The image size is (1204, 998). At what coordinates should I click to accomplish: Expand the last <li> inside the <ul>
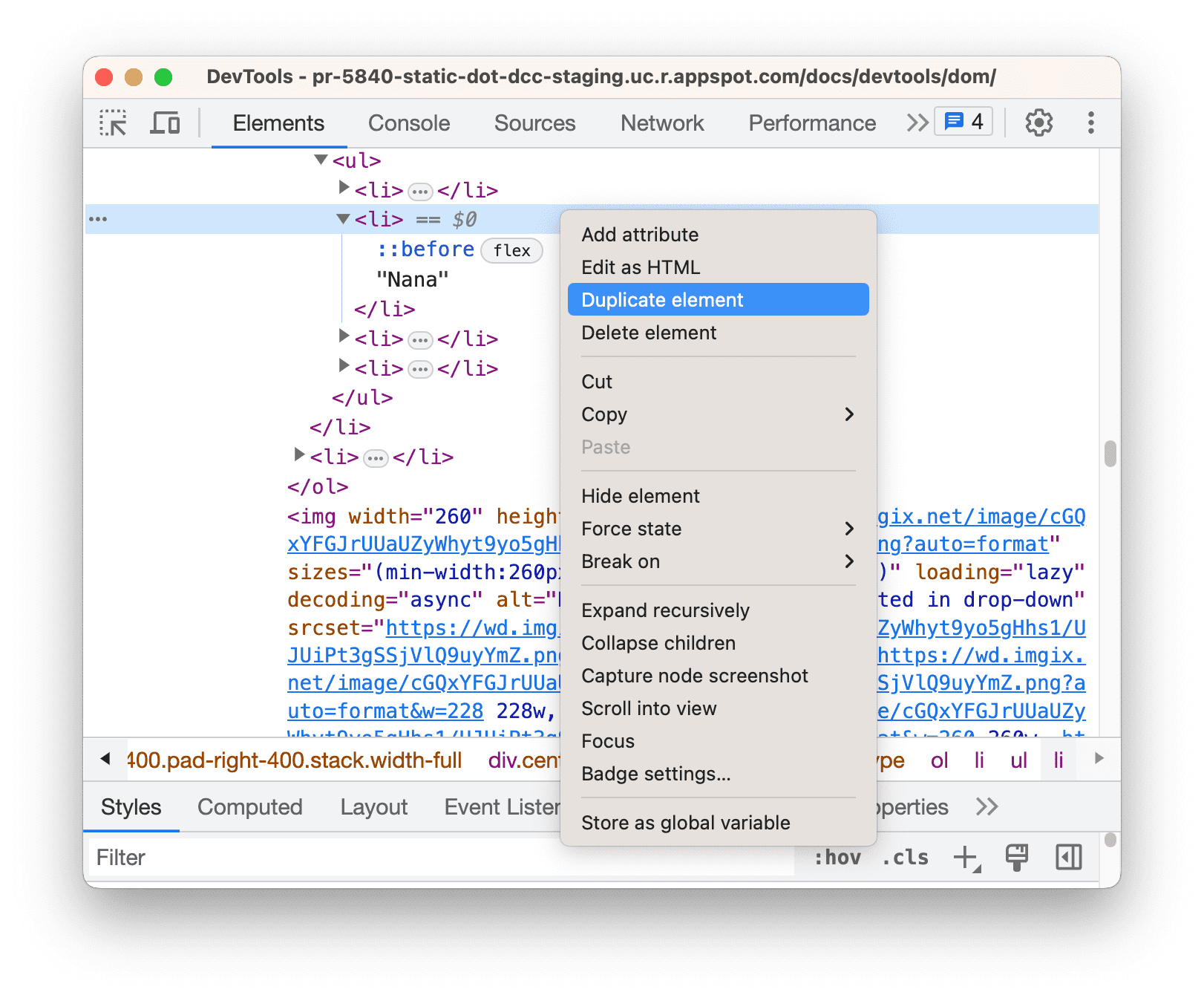pyautogui.click(x=343, y=366)
